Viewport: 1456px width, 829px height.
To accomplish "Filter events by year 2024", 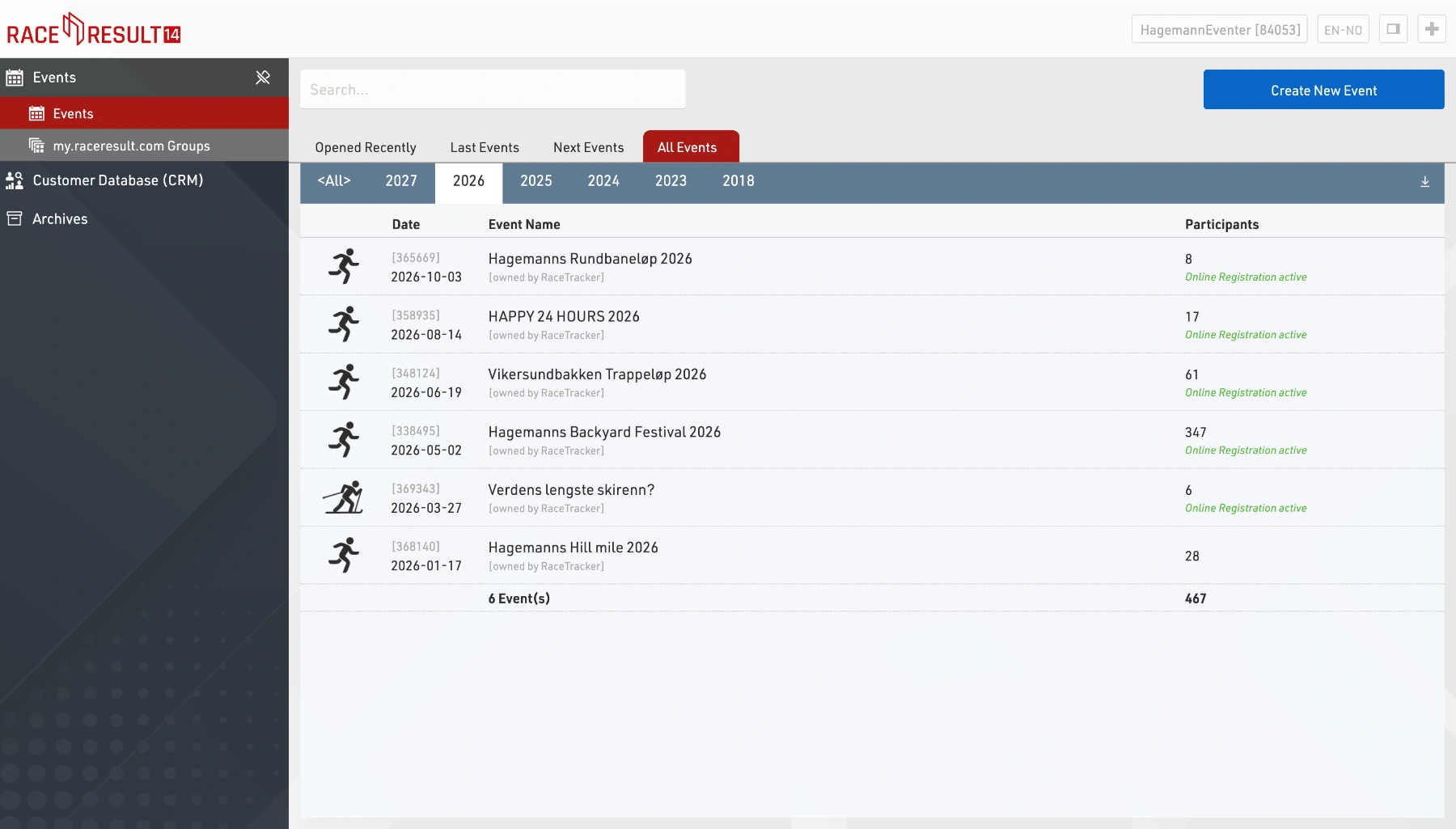I will (x=603, y=181).
